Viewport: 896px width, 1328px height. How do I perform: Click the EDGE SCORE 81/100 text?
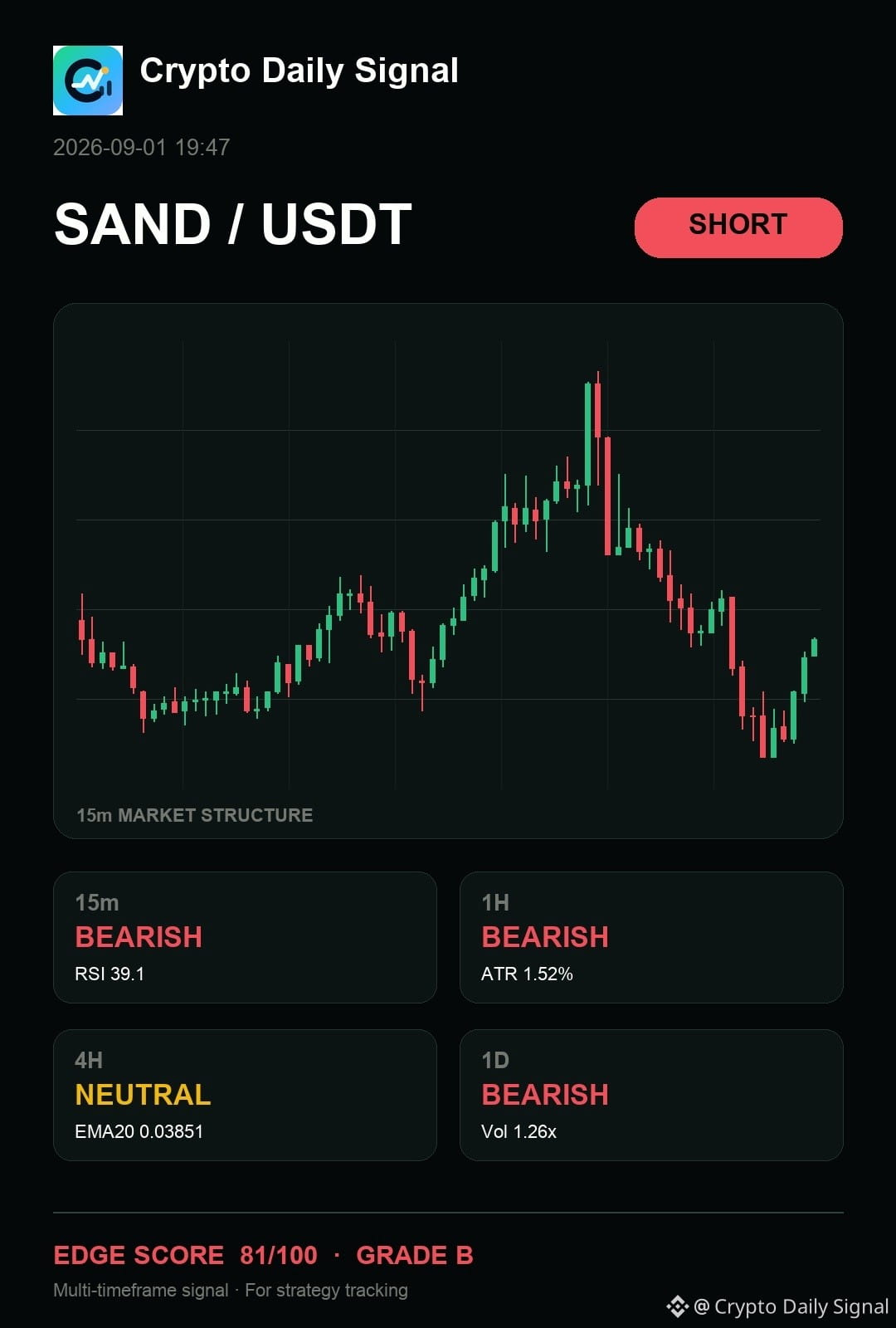(x=185, y=1255)
